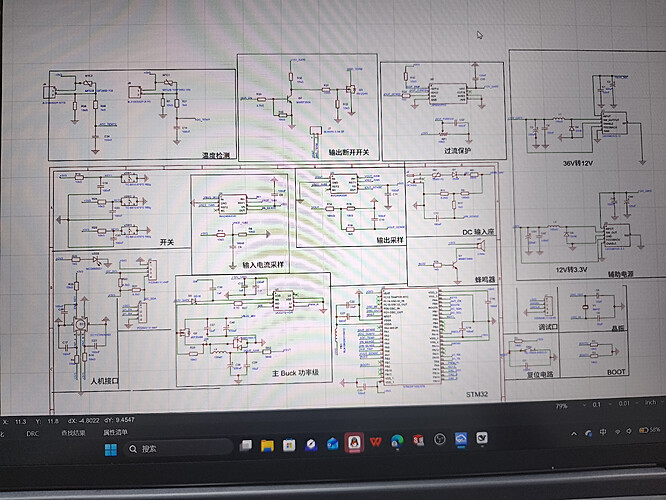
Task: Open the Outlook mail taskbar icon
Action: [332, 444]
